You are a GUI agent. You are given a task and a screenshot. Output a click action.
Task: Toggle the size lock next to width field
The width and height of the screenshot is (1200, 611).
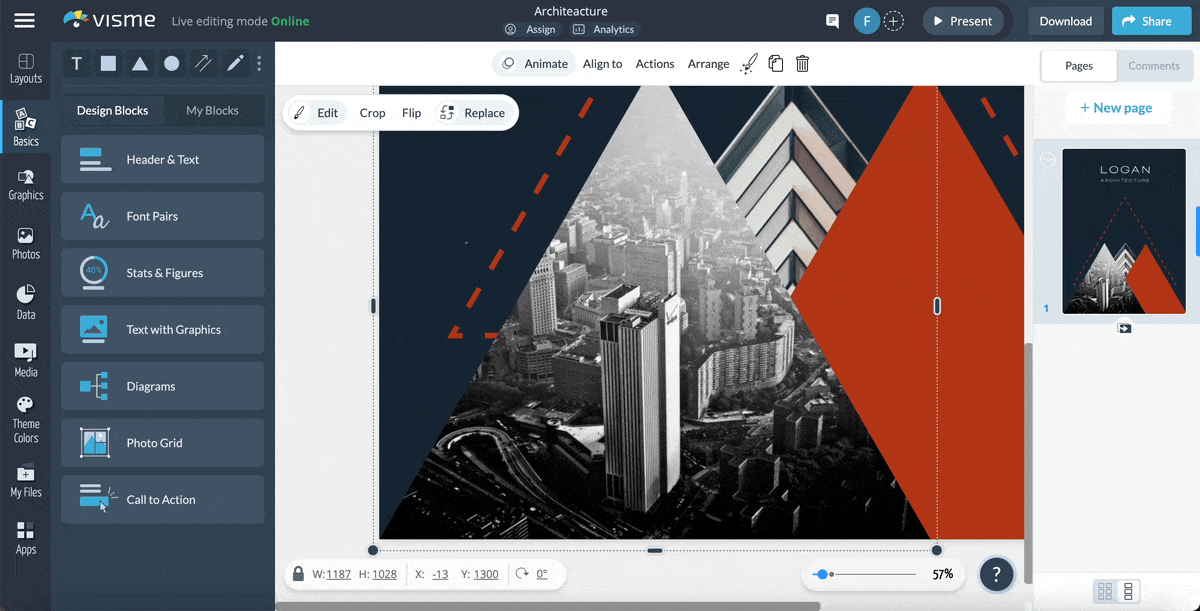(x=298, y=573)
